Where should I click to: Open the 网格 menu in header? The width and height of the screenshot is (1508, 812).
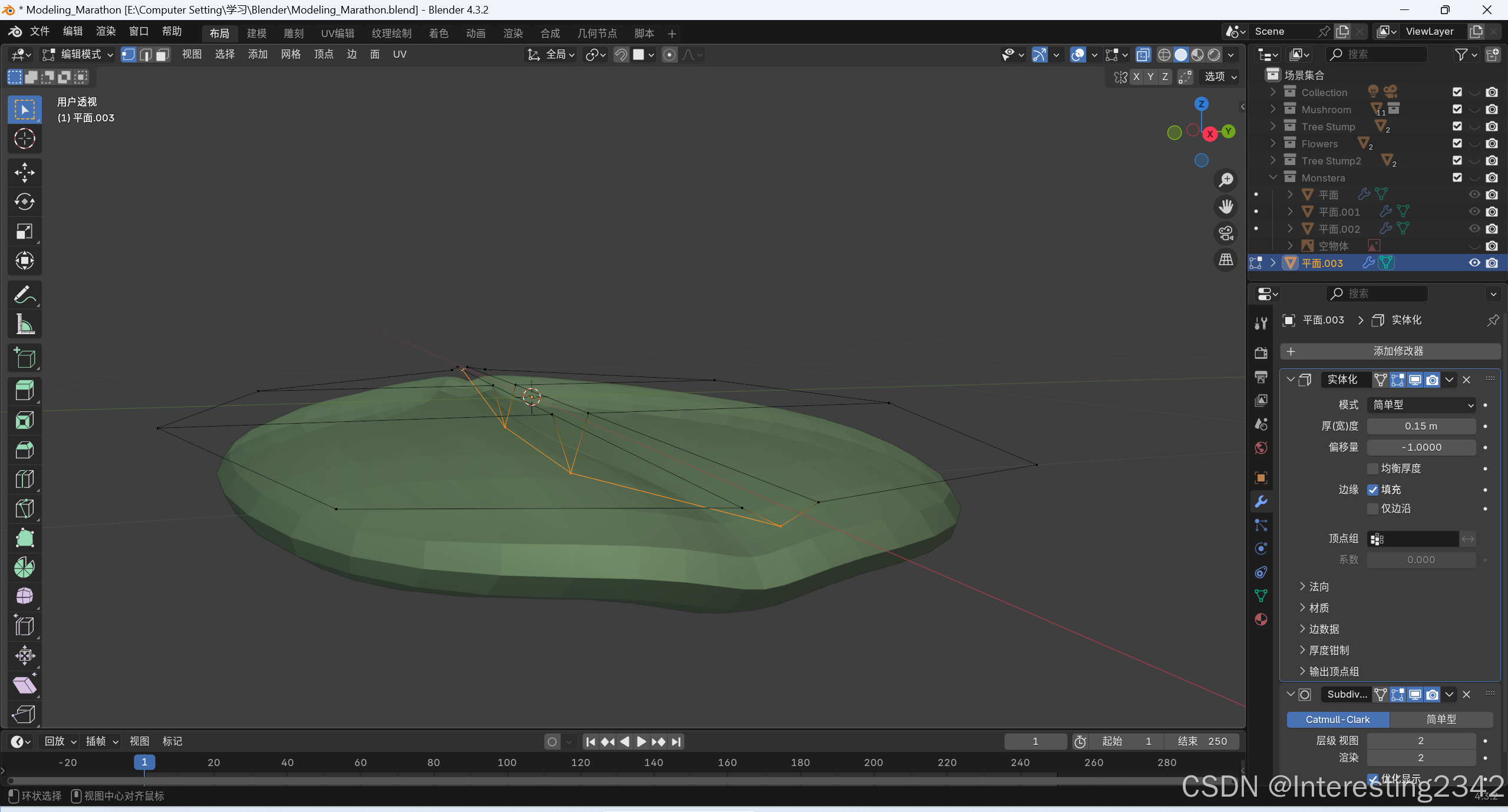[x=291, y=54]
